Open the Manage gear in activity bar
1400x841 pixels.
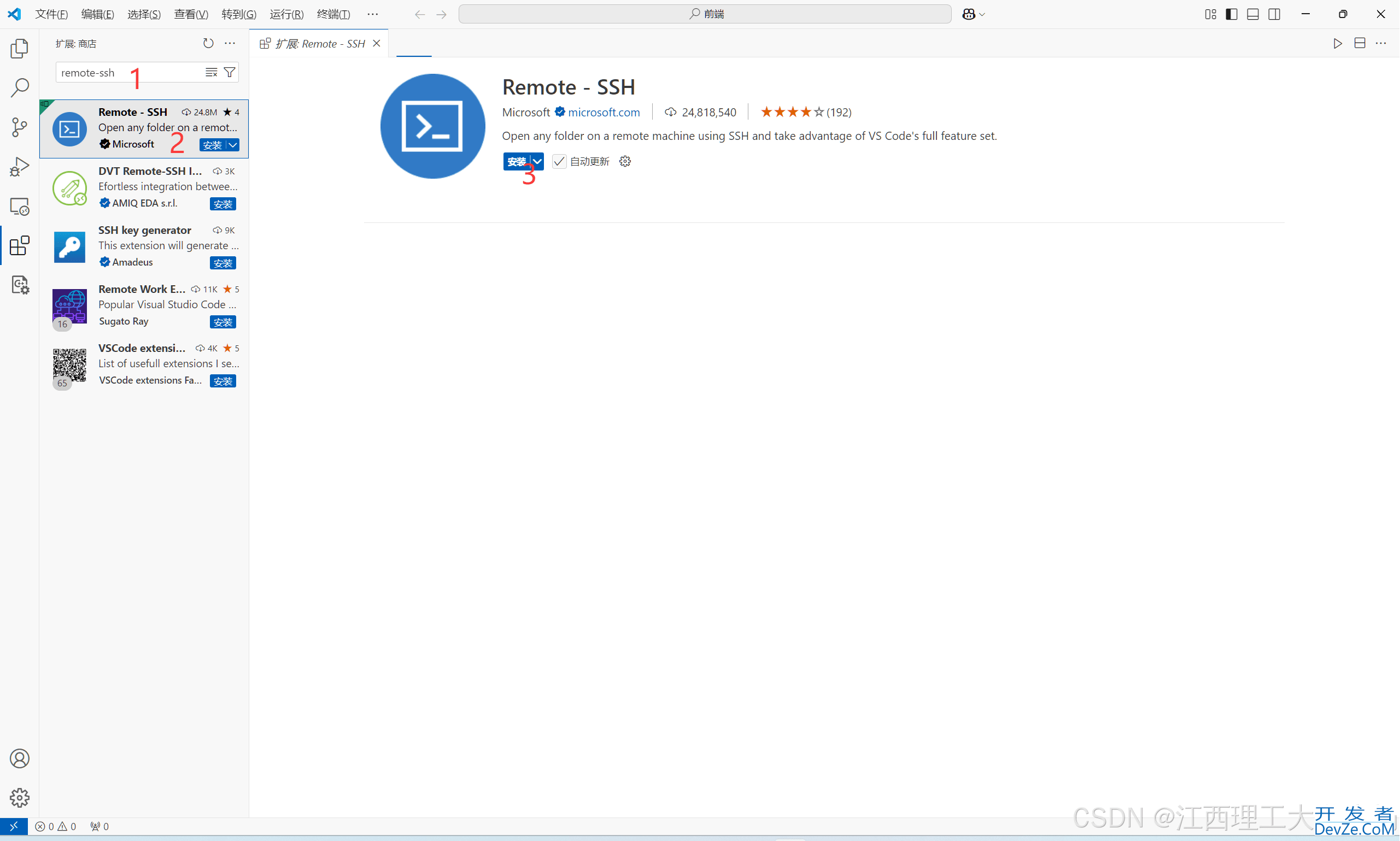click(x=19, y=797)
